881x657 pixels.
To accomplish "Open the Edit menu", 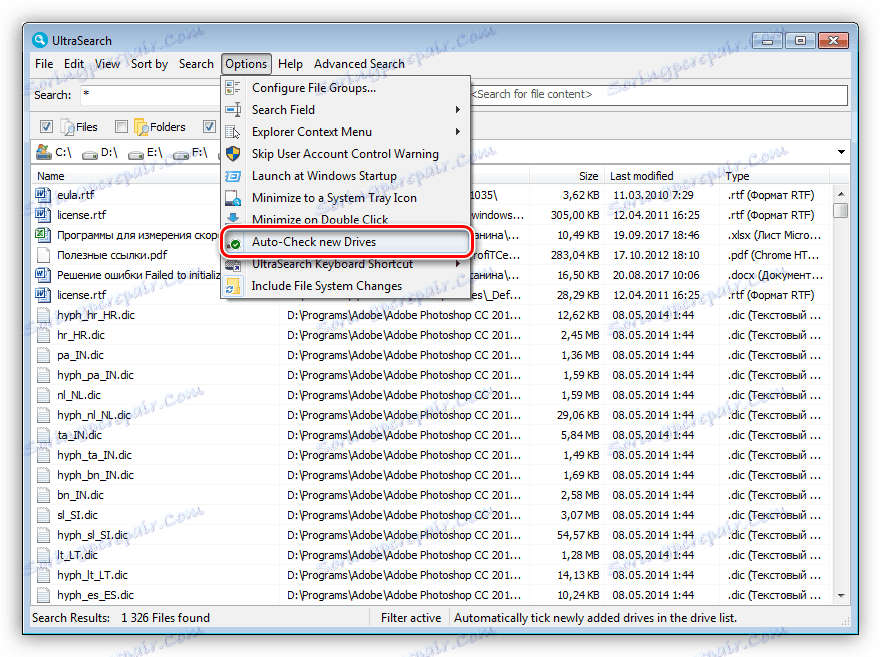I will click(x=74, y=64).
